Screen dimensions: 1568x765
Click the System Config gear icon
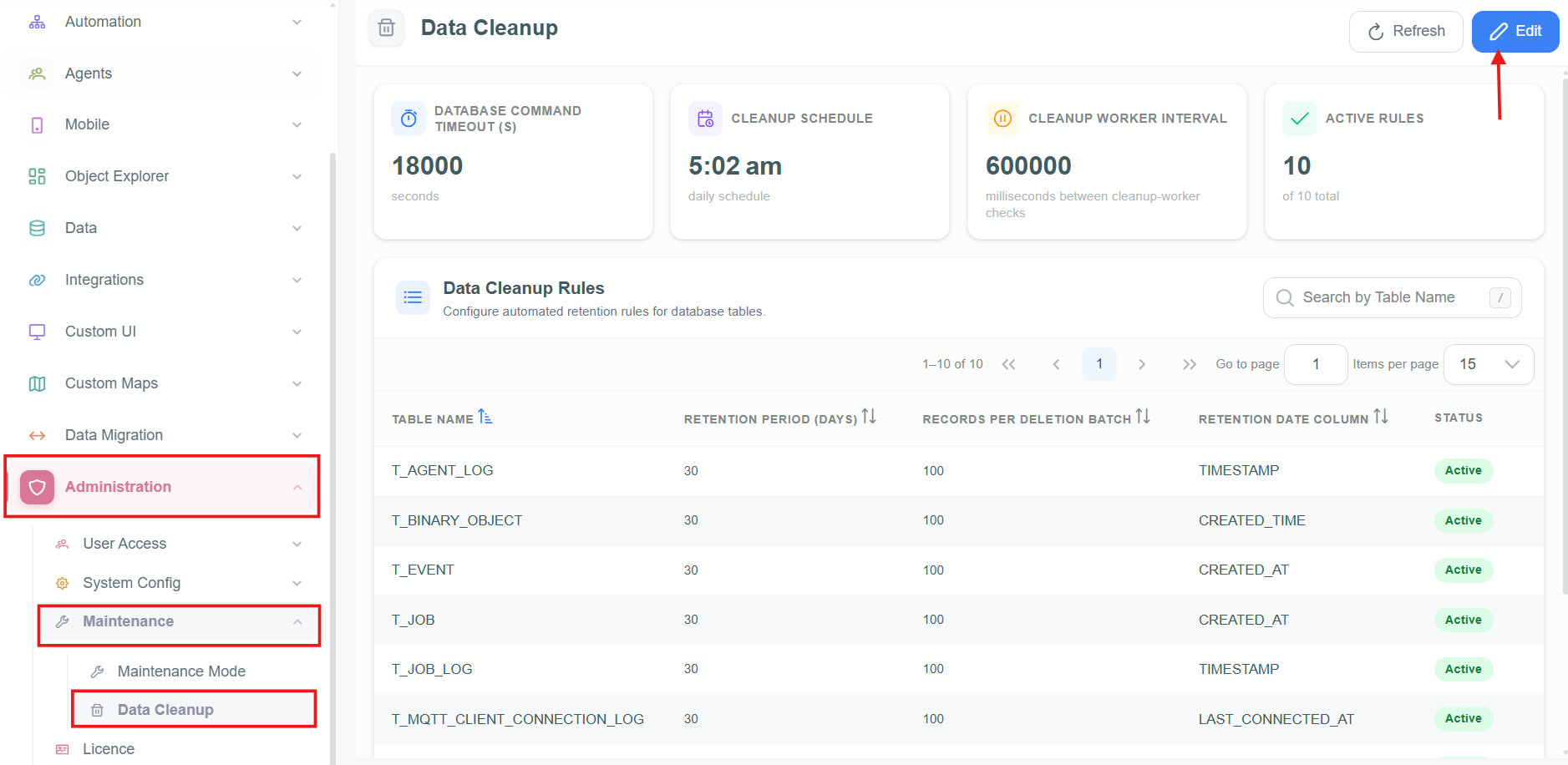coord(62,583)
